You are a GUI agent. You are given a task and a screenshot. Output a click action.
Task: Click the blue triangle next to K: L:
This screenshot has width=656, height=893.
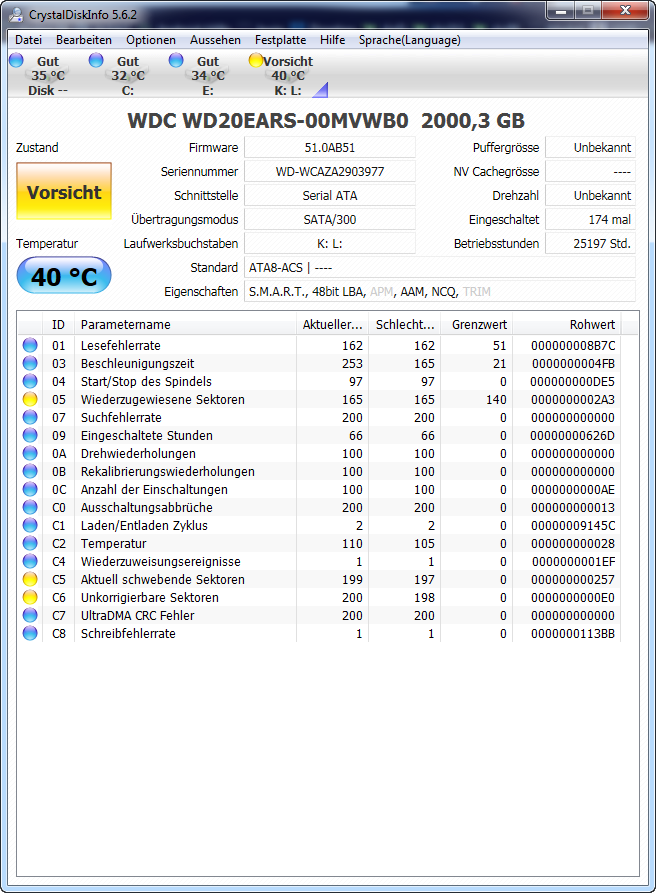[322, 90]
